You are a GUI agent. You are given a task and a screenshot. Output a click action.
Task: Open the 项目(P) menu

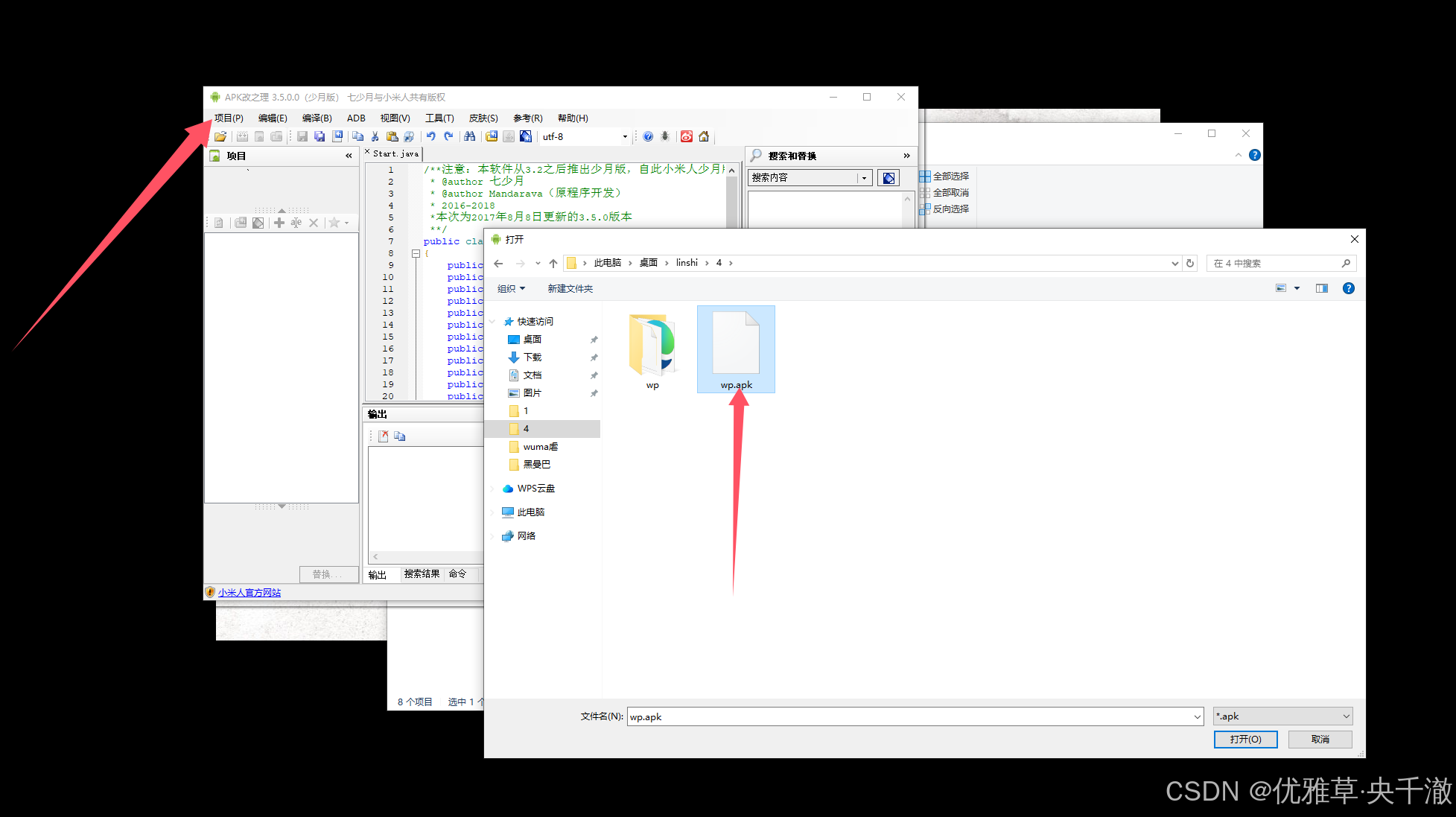pos(229,118)
